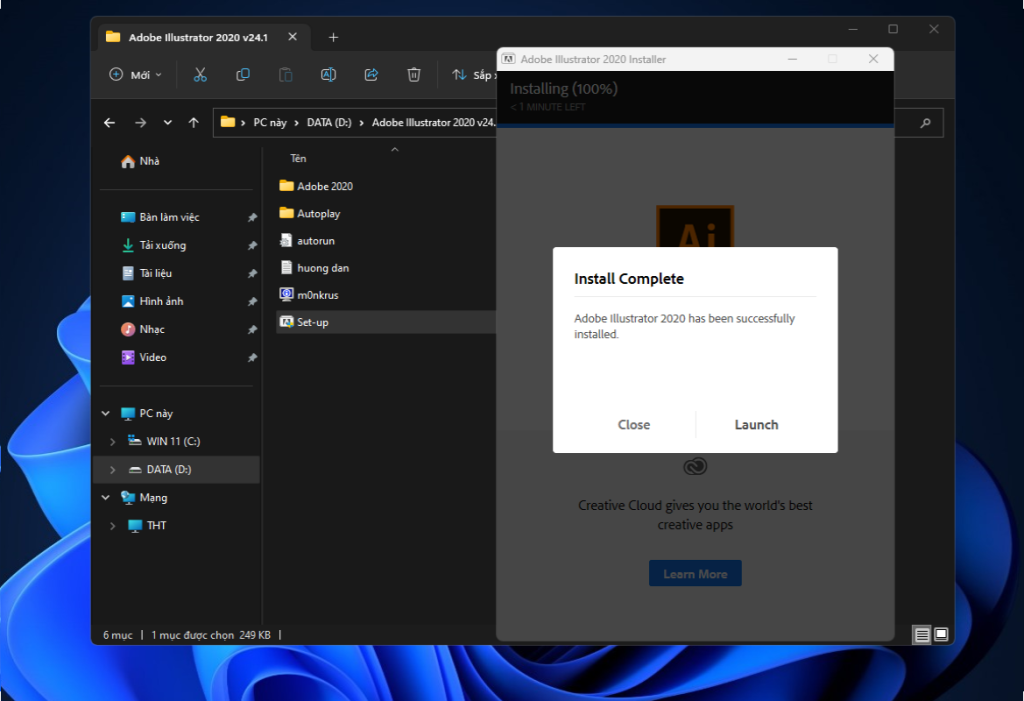This screenshot has width=1024, height=701.
Task: Open Tải xuống in sidebar
Action: click(x=154, y=245)
